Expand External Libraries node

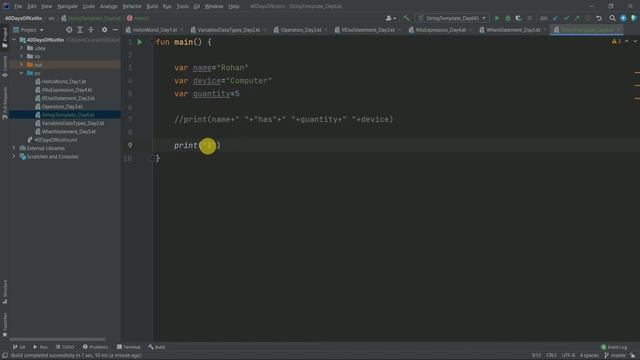[14, 148]
